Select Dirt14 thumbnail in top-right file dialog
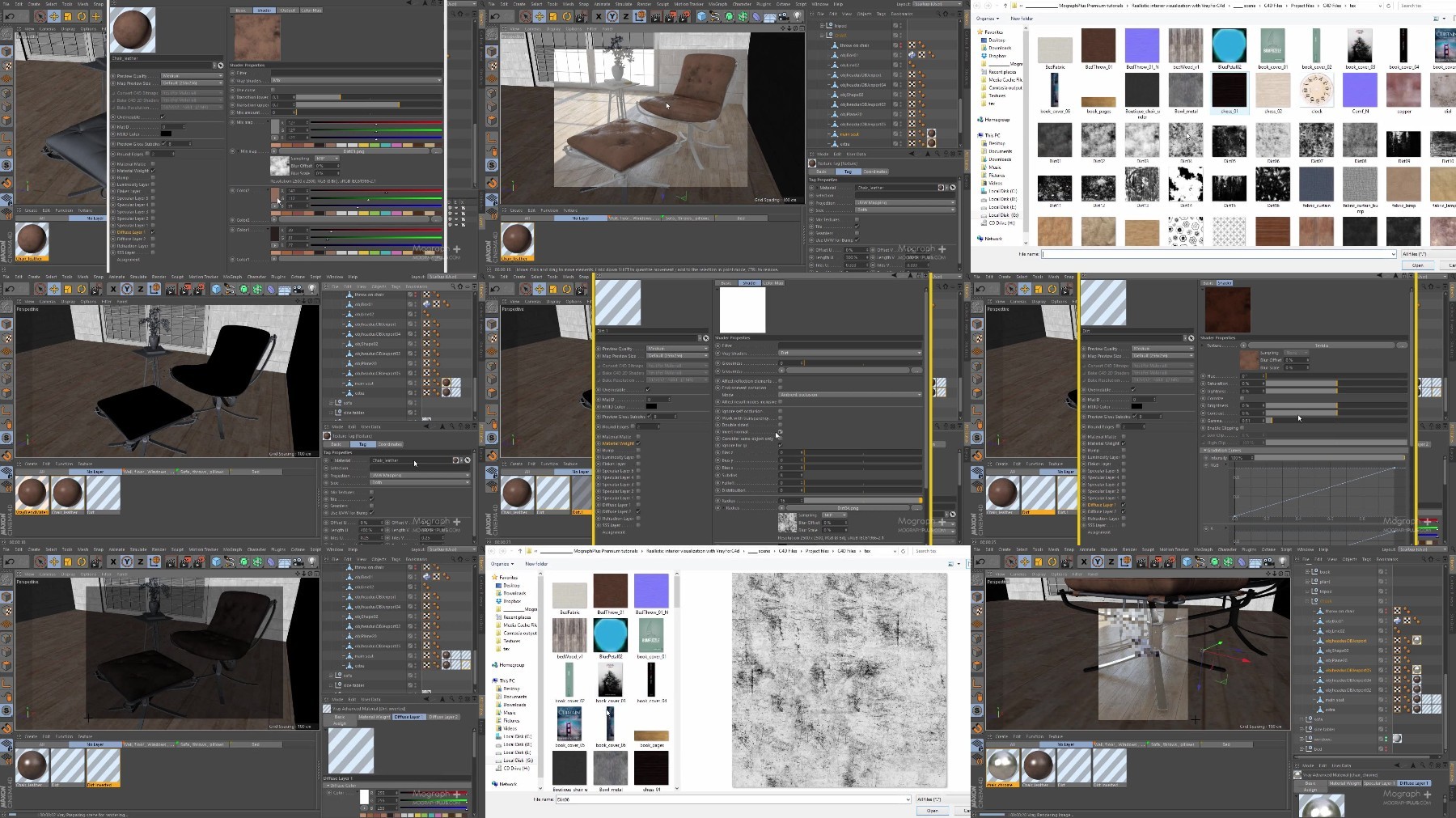 point(1186,186)
